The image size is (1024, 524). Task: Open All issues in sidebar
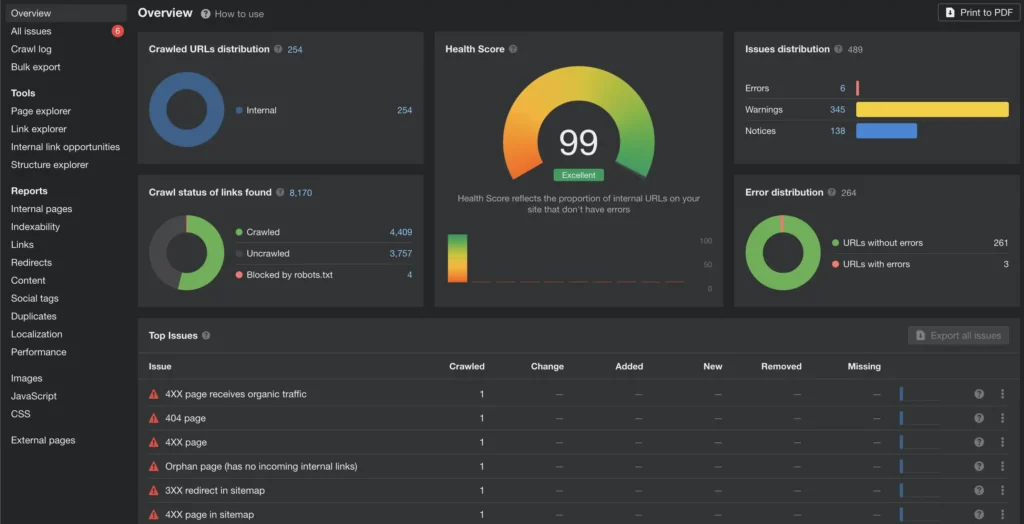click(x=31, y=31)
